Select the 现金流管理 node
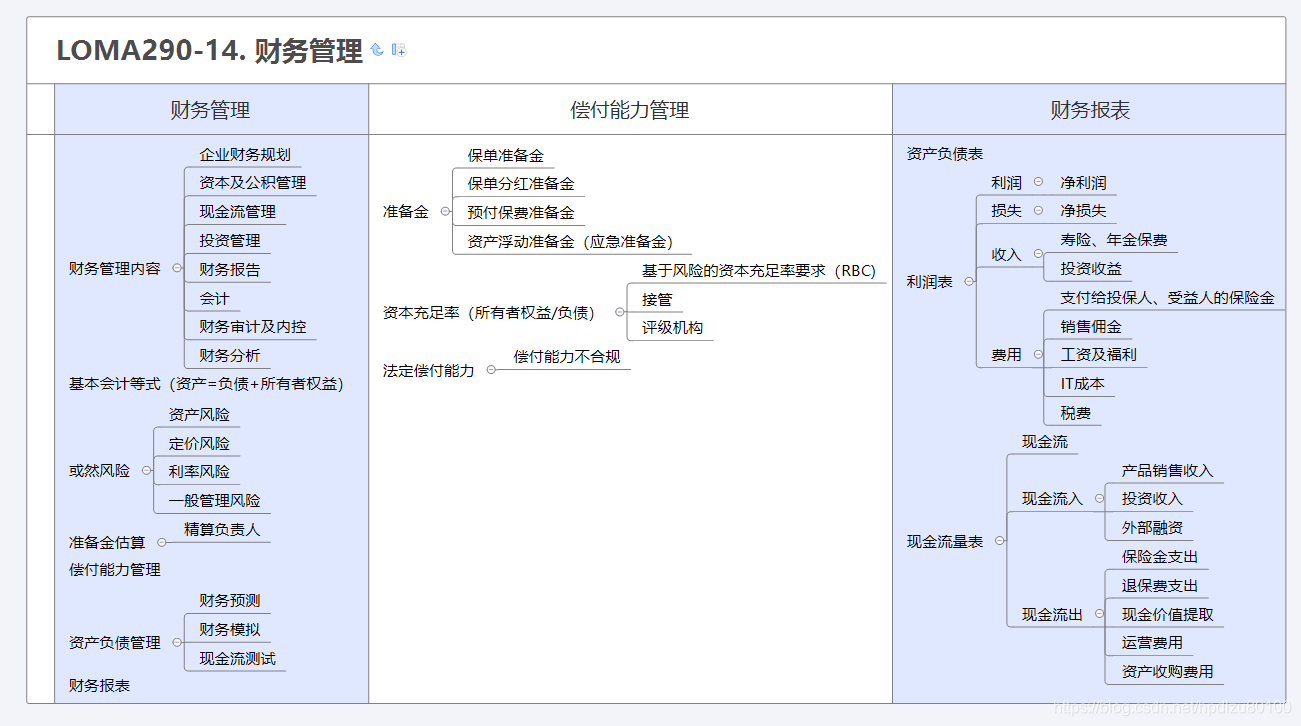 (x=237, y=212)
